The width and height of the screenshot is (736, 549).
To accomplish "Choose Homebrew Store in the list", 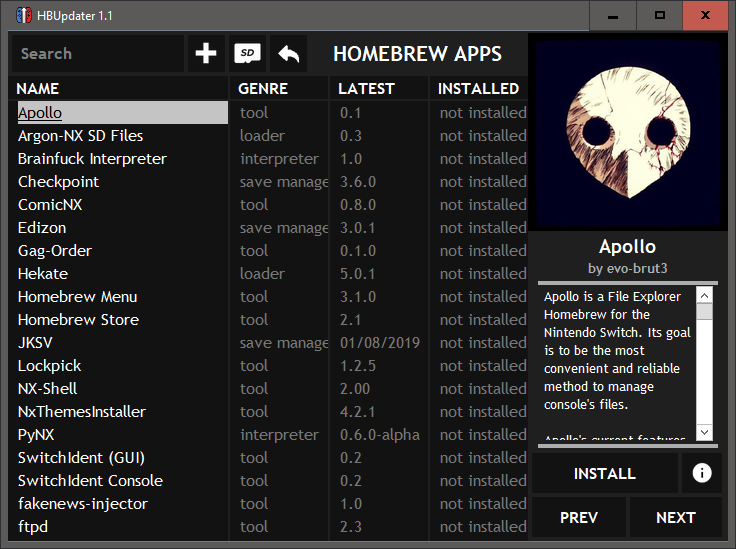I will tap(78, 320).
